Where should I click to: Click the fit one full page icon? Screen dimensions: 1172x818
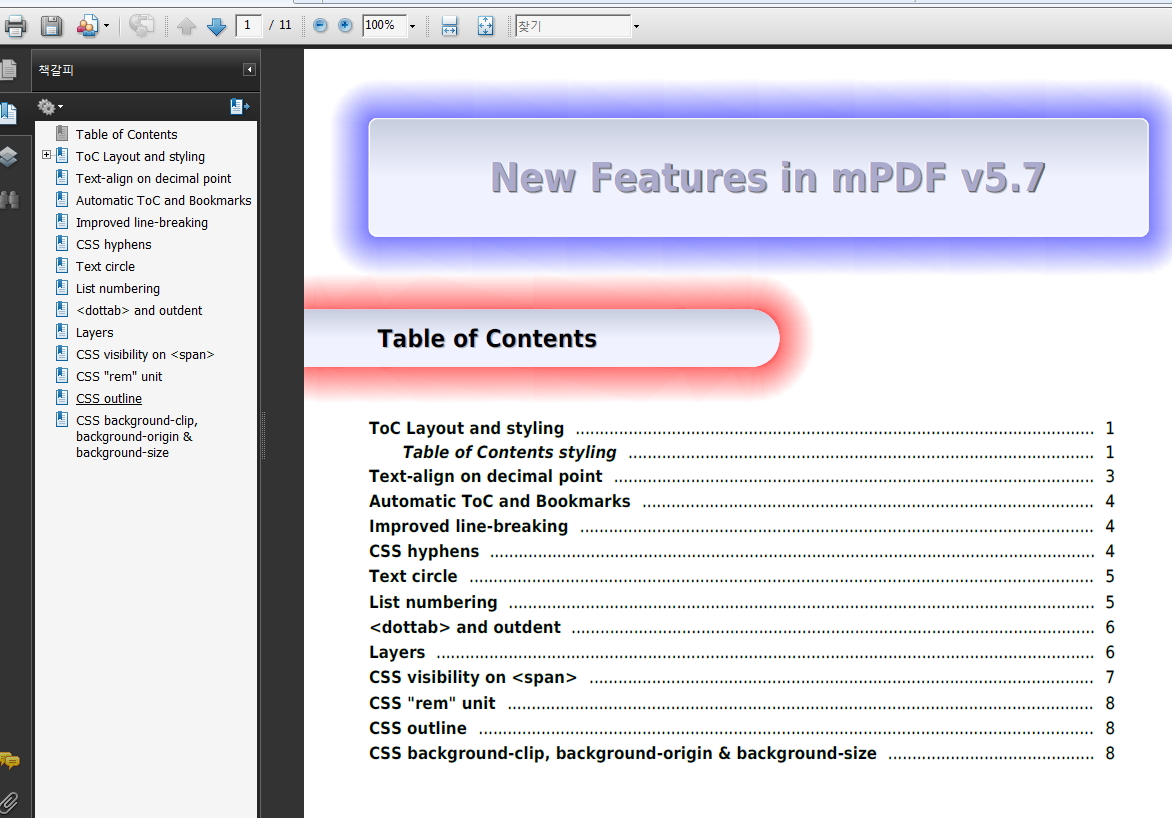(x=485, y=26)
